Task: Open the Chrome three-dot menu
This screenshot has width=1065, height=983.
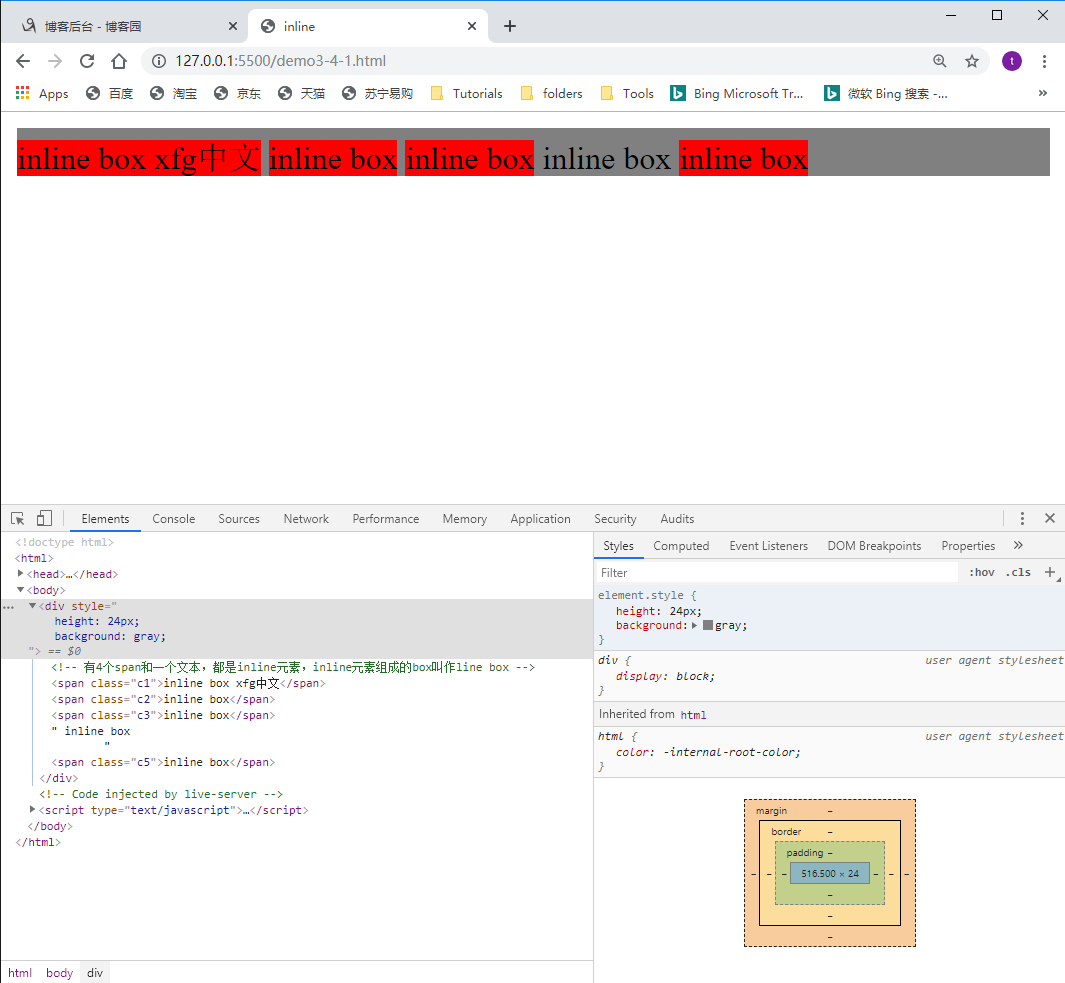Action: [x=1045, y=61]
